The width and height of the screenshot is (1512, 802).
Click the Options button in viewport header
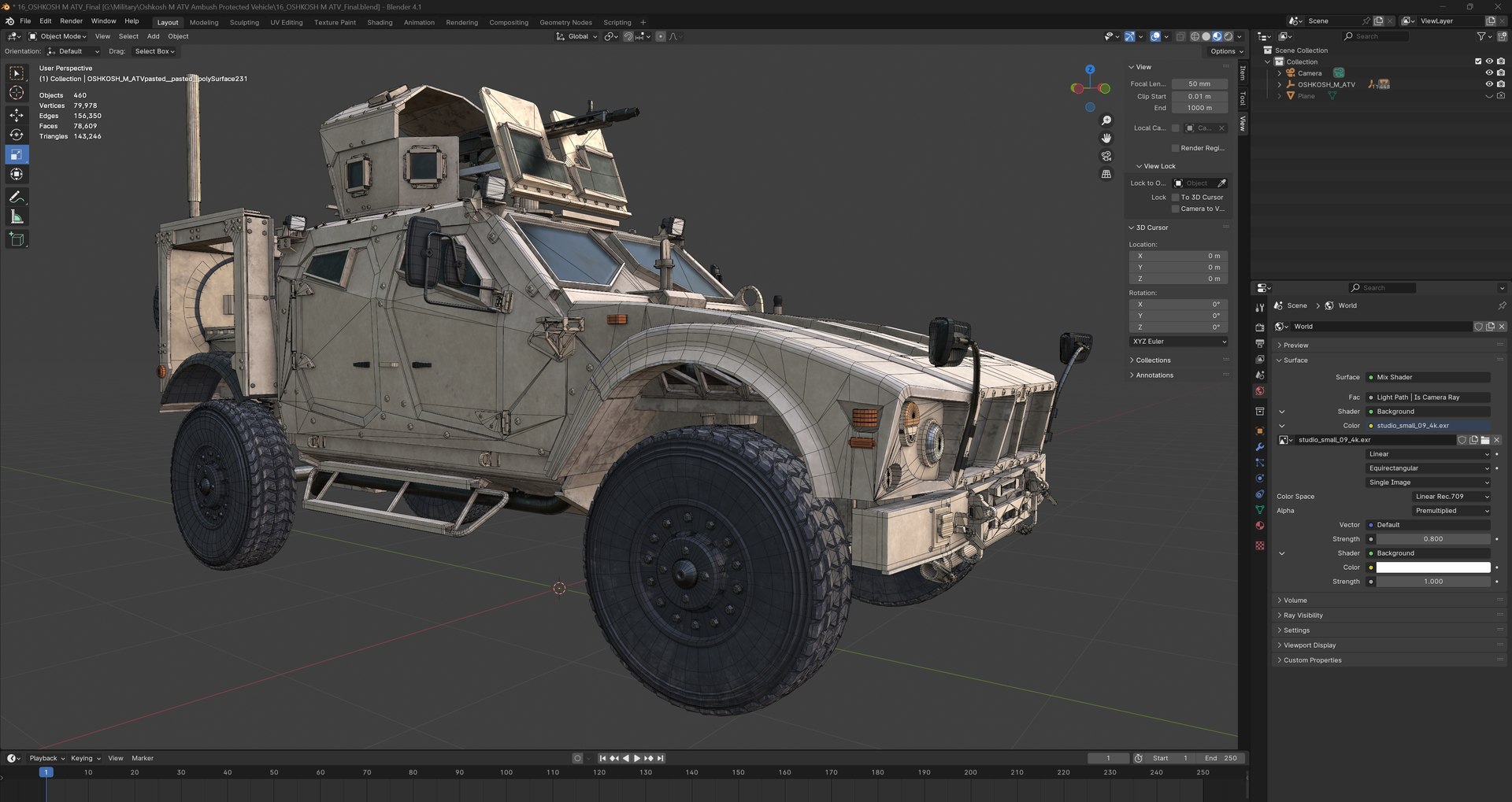coord(1226,51)
